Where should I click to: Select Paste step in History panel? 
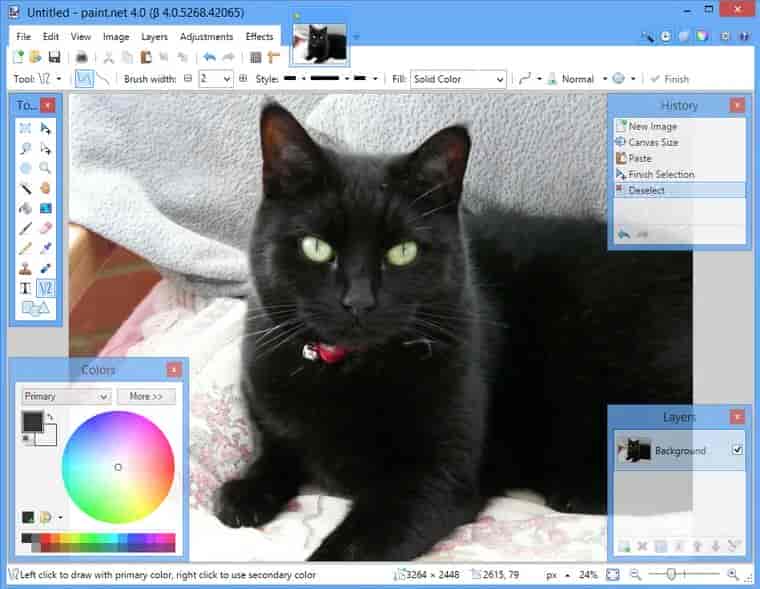click(x=680, y=158)
